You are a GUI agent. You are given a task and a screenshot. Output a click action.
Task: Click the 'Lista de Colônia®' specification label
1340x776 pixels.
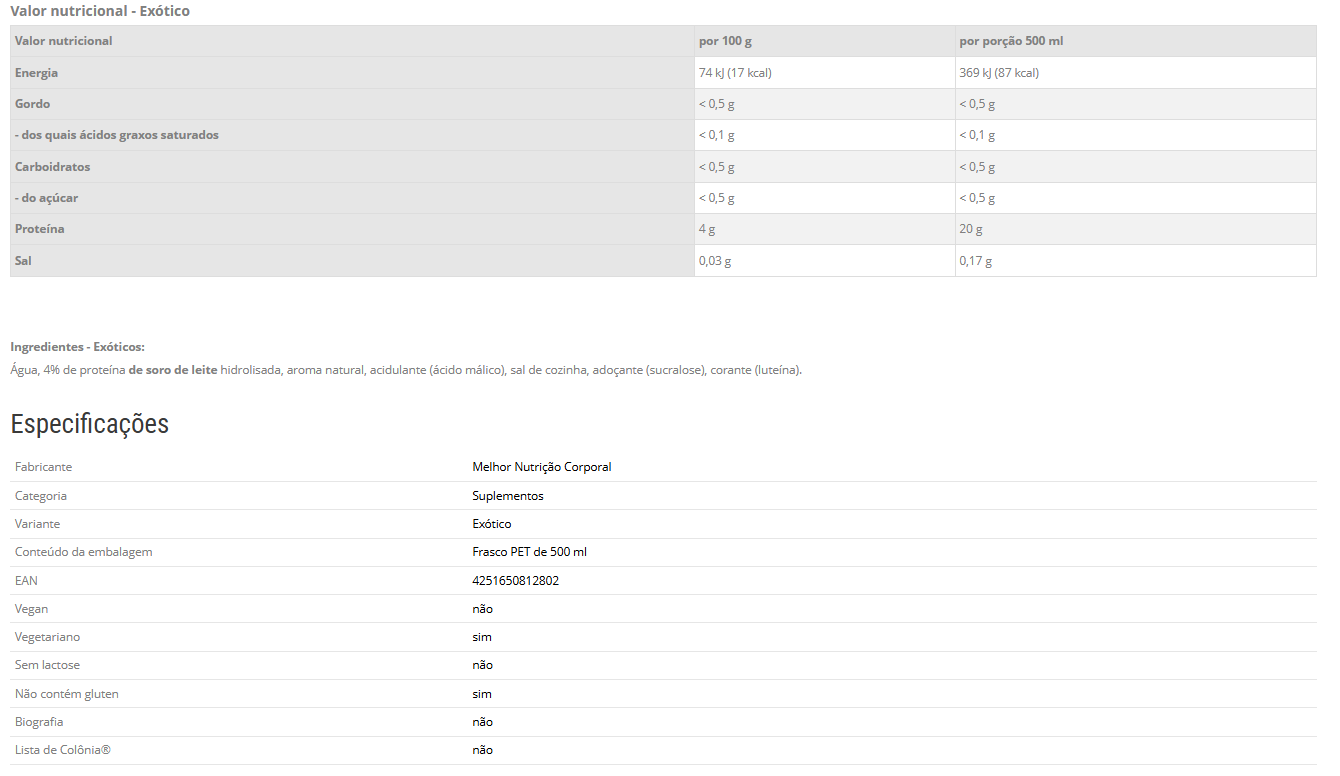tap(62, 750)
